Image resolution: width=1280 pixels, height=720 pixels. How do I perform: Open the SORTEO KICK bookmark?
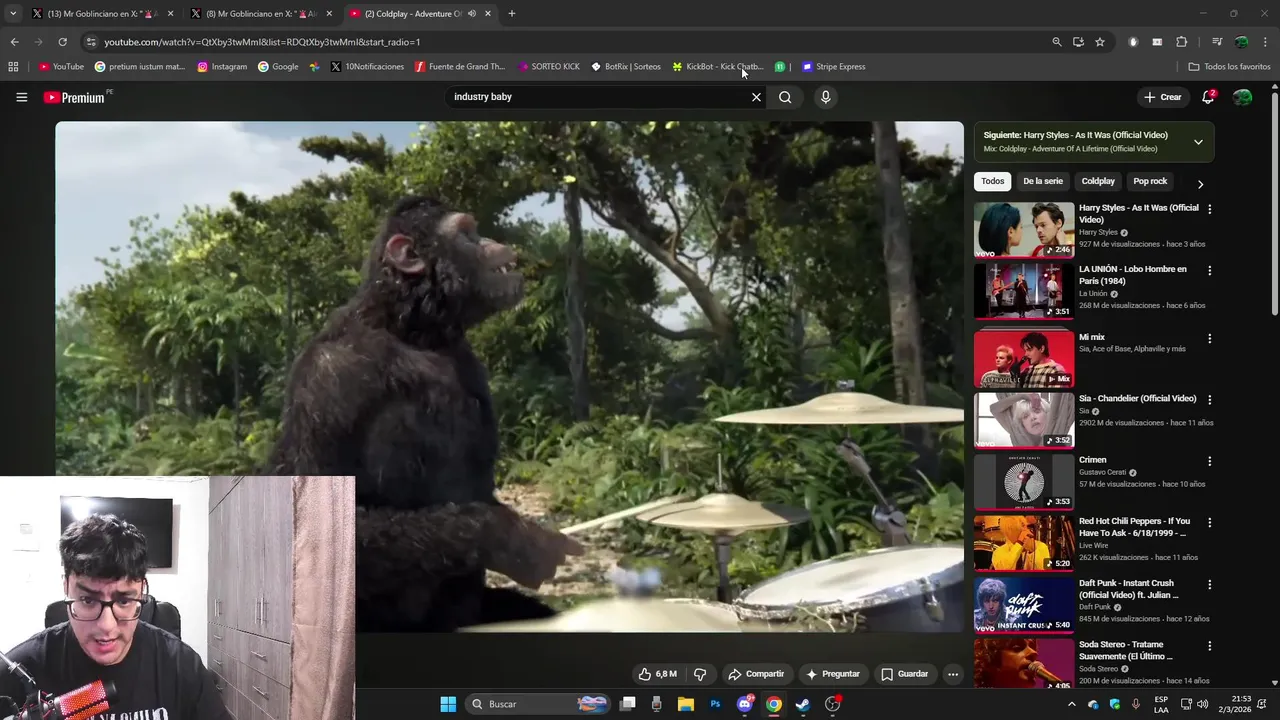(x=549, y=67)
